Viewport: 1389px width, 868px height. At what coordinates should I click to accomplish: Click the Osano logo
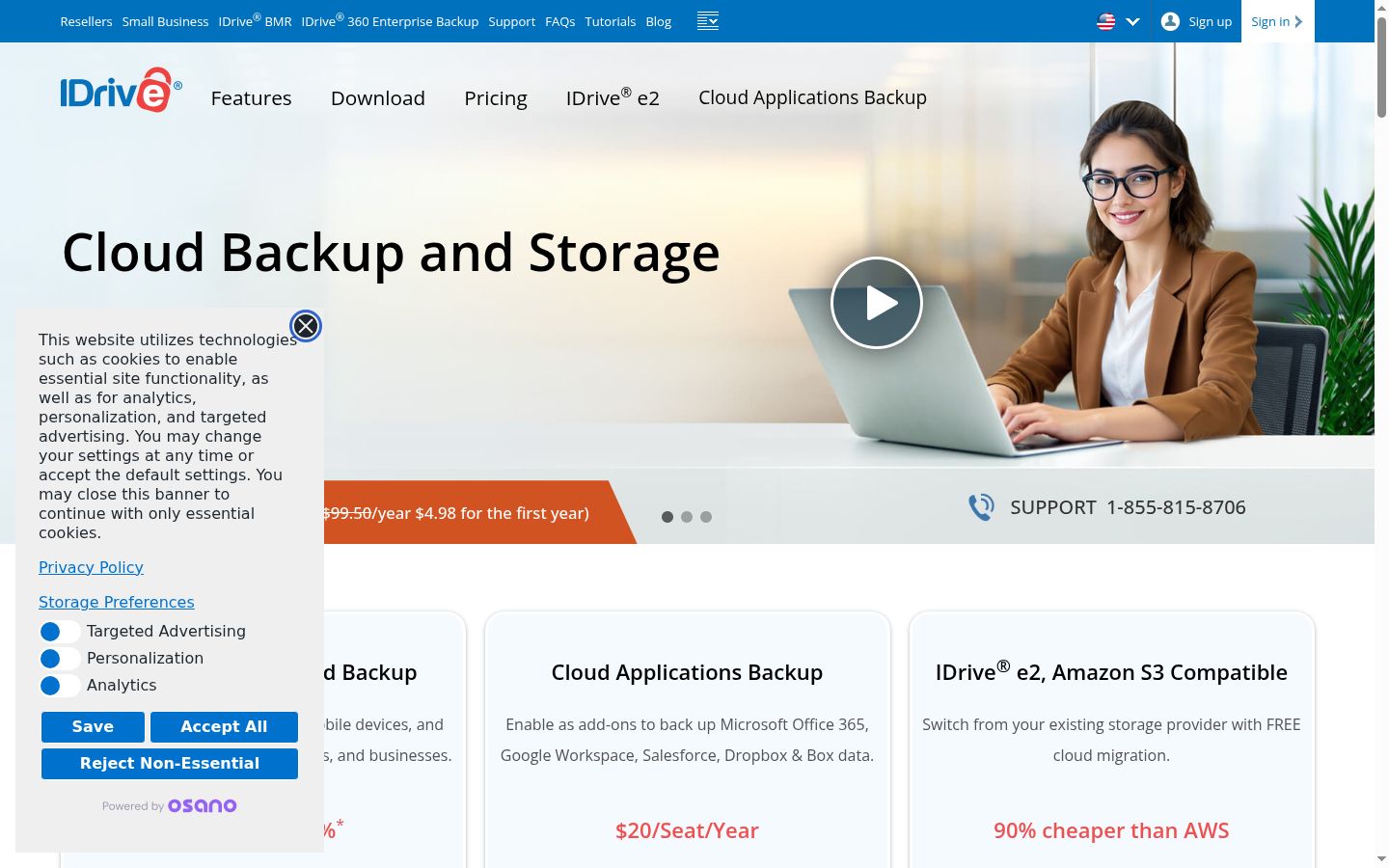coord(203,806)
